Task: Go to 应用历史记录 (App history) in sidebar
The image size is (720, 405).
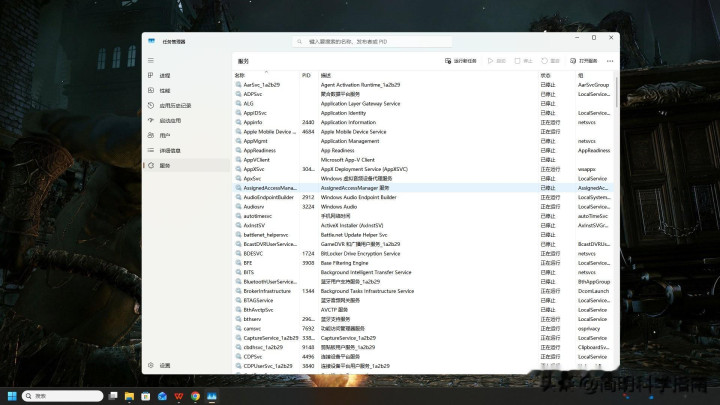Action: coord(174,106)
